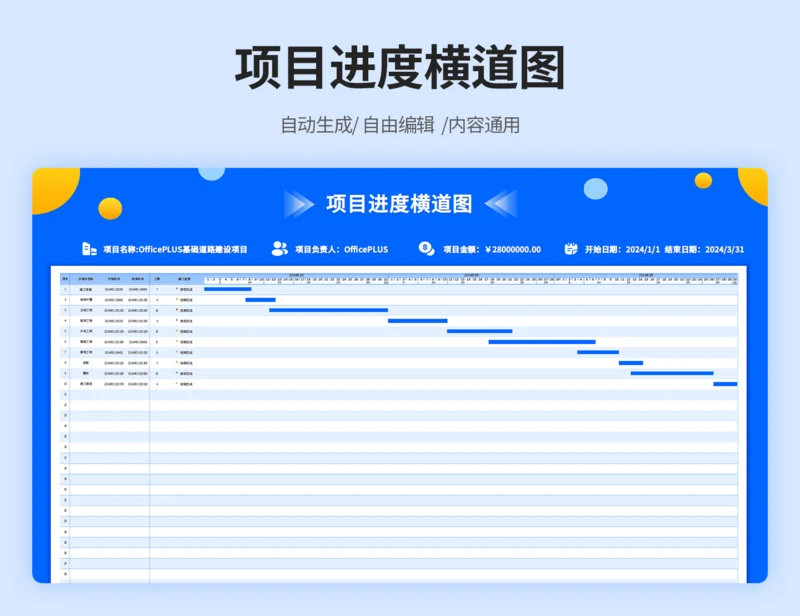Select the longest Gantt bar in row 3
800x616 pixels.
(328, 310)
